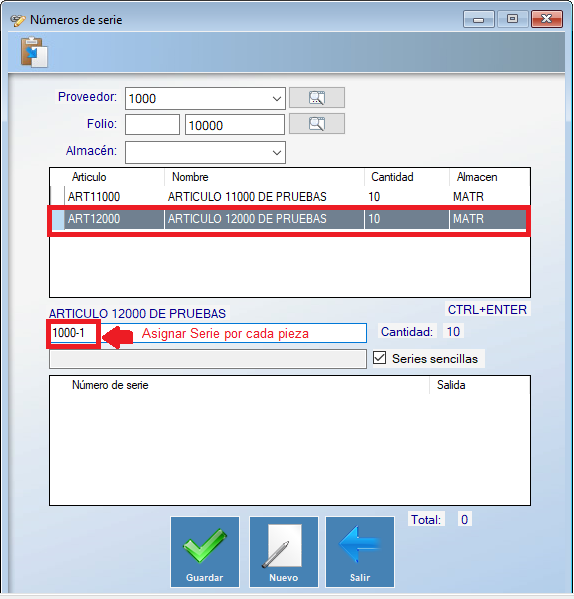574x599 pixels.
Task: Click the serial input field containing 1000-1
Action: (208, 333)
